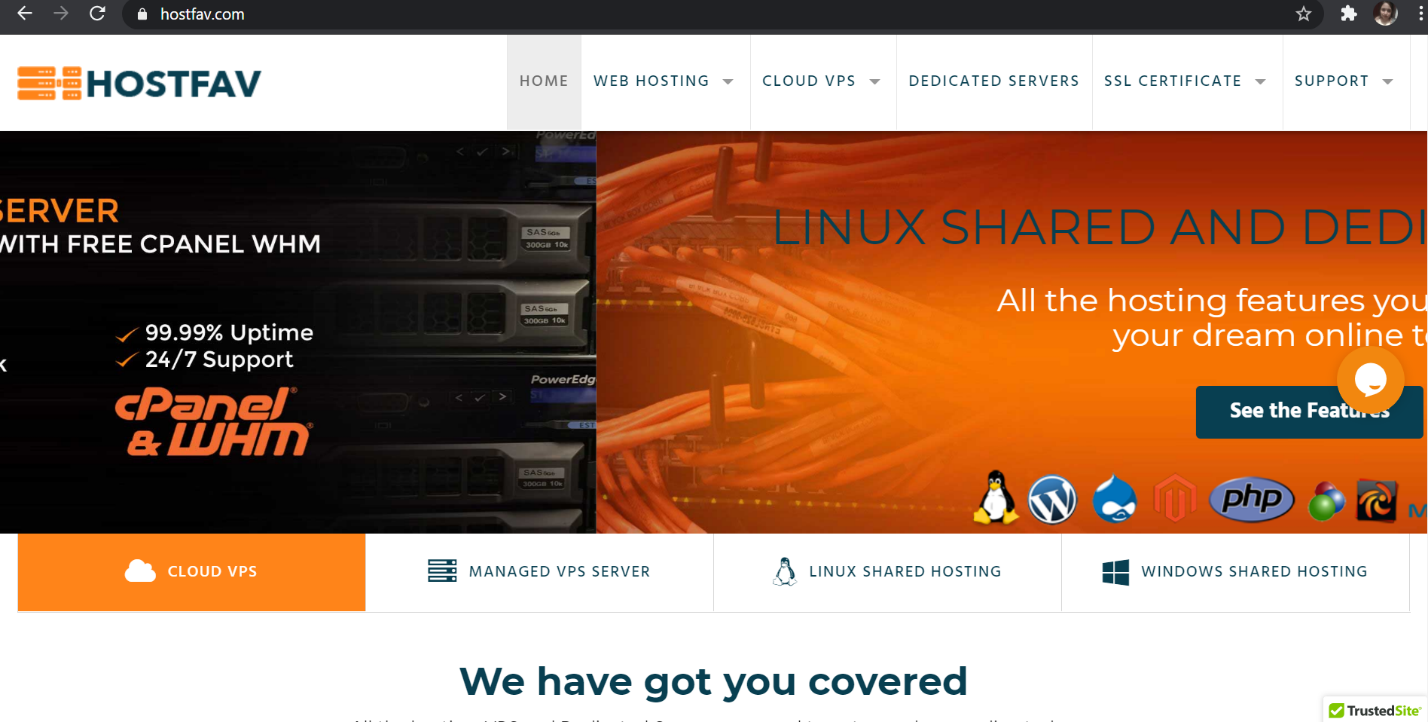Expand the Cloud VPS nav dropdown arrow
The width and height of the screenshot is (1428, 722).
[x=875, y=81]
